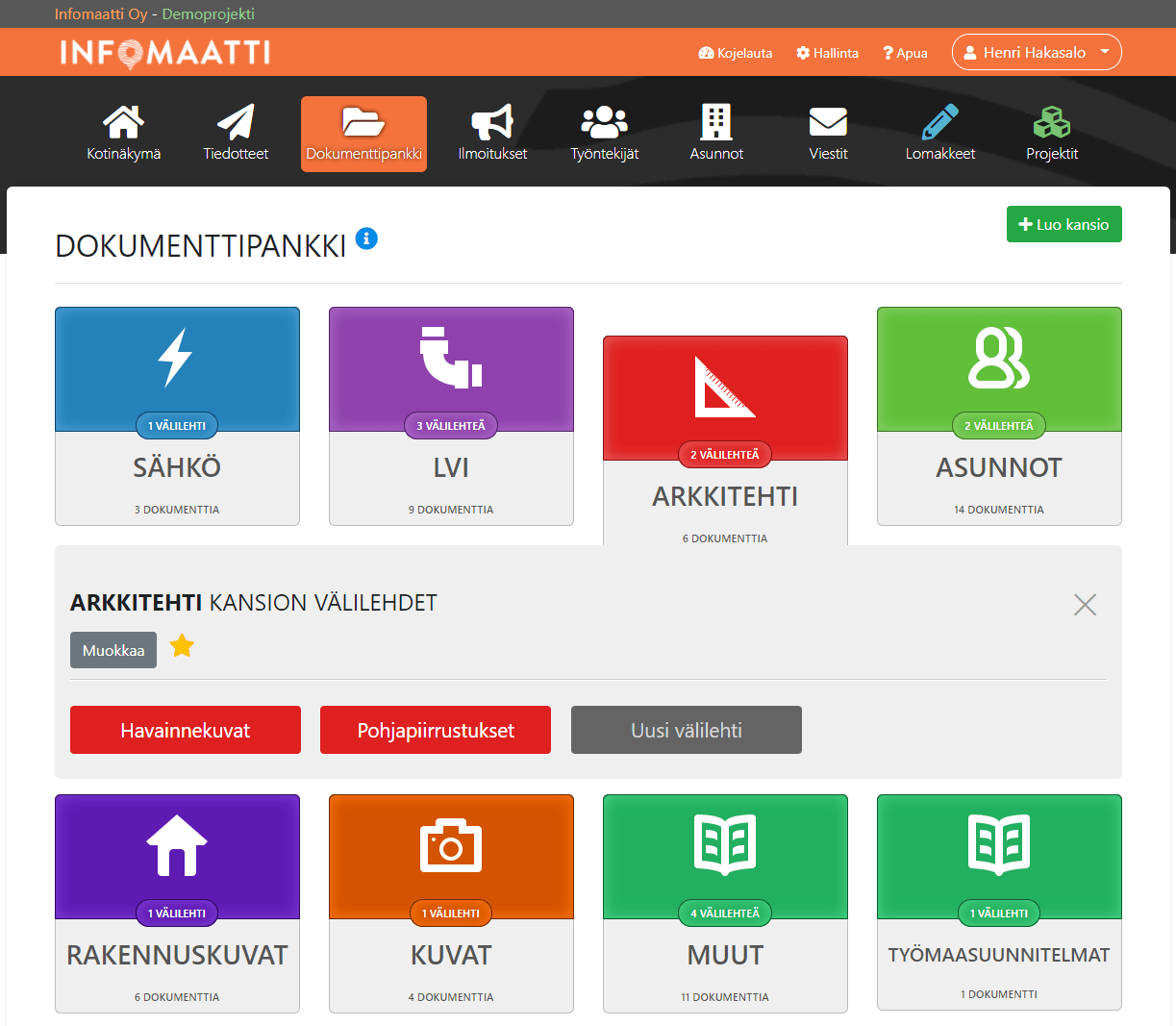The width and height of the screenshot is (1176, 1026).
Task: Click the pipe icon on LVI folder
Action: coord(451,358)
